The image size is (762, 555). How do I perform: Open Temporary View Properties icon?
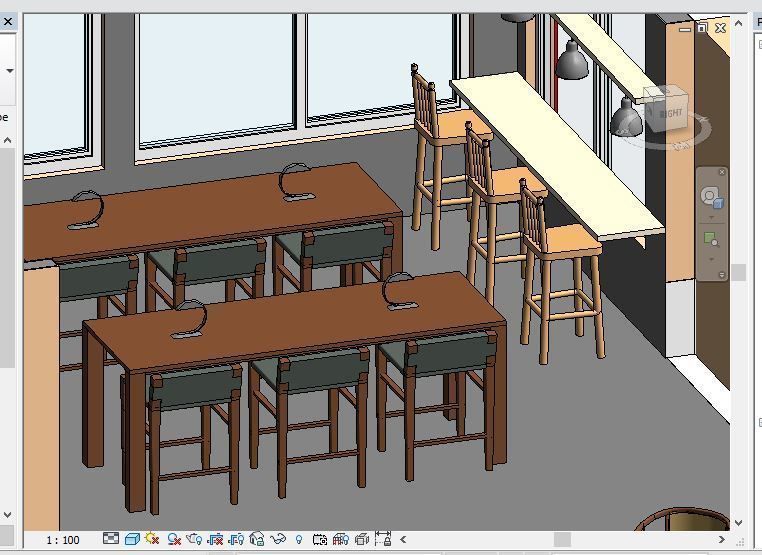tap(320, 539)
